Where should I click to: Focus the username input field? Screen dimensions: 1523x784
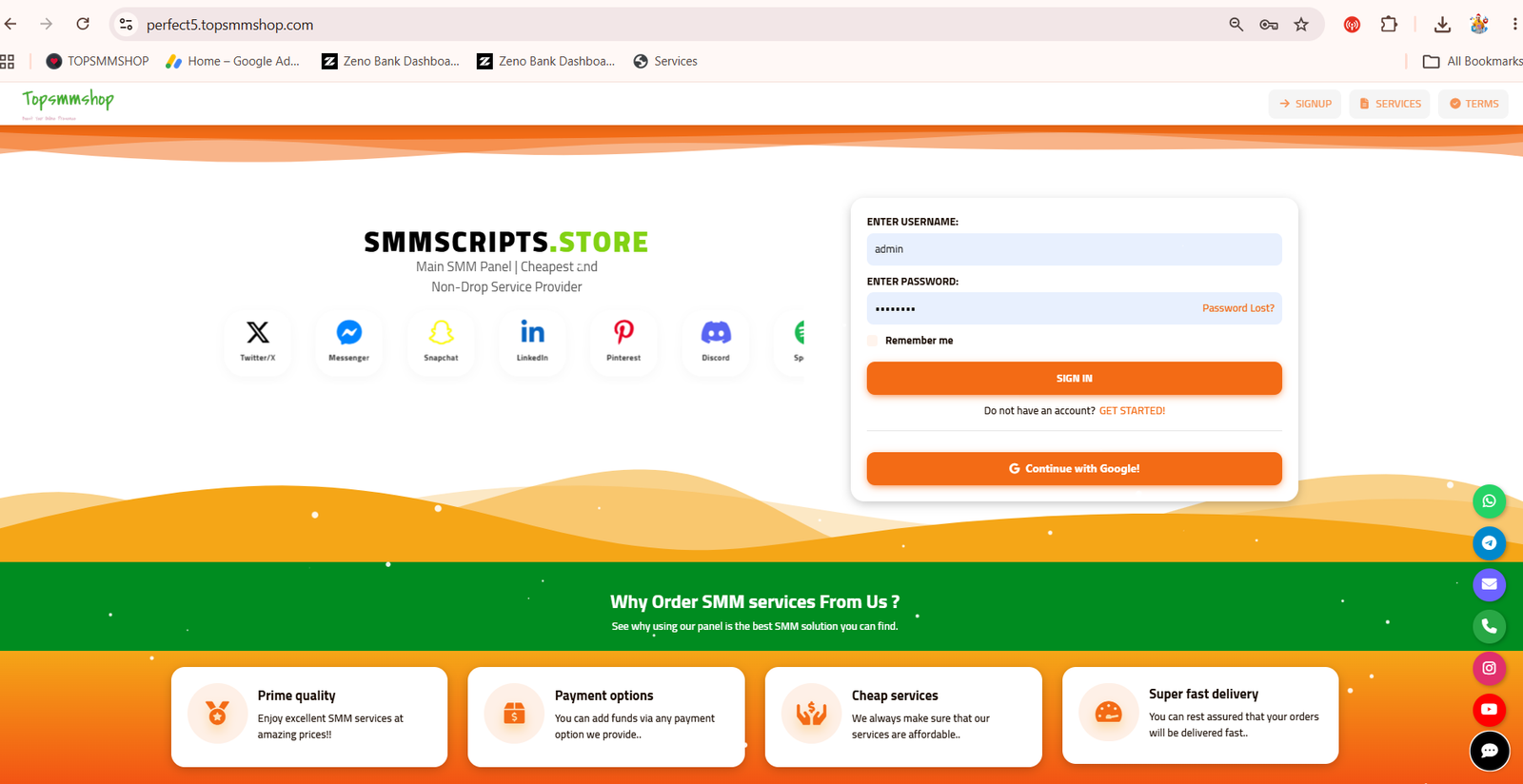pyautogui.click(x=1074, y=249)
